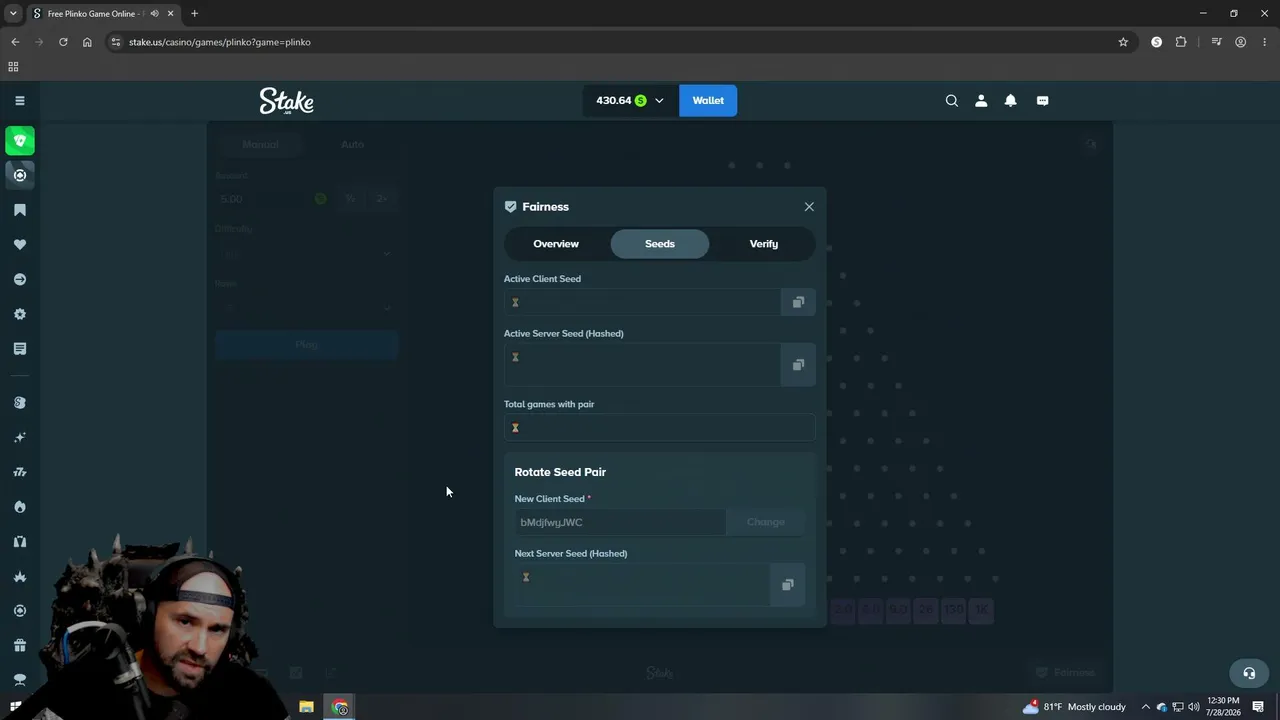Bookmark this page with the star icon
The image size is (1280, 720).
1123,42
